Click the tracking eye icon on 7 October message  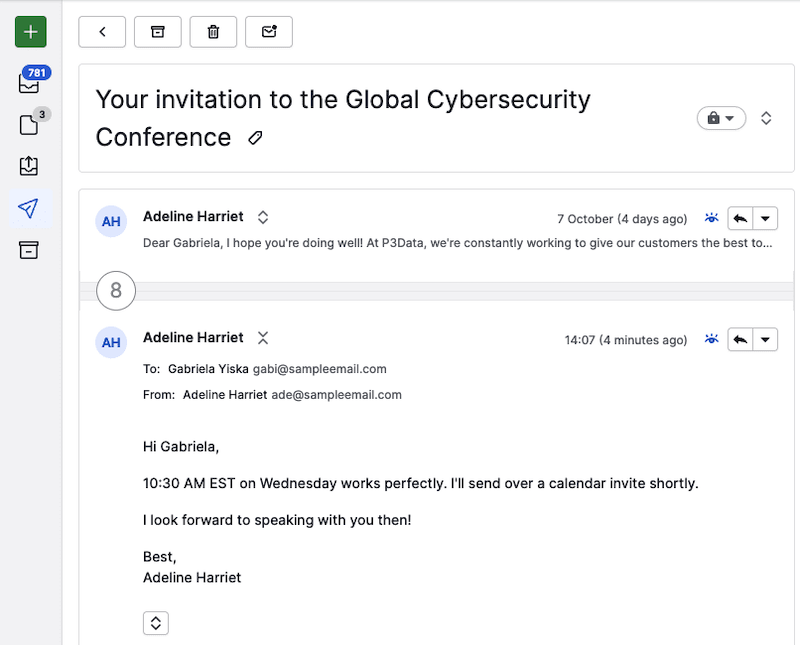pos(711,218)
